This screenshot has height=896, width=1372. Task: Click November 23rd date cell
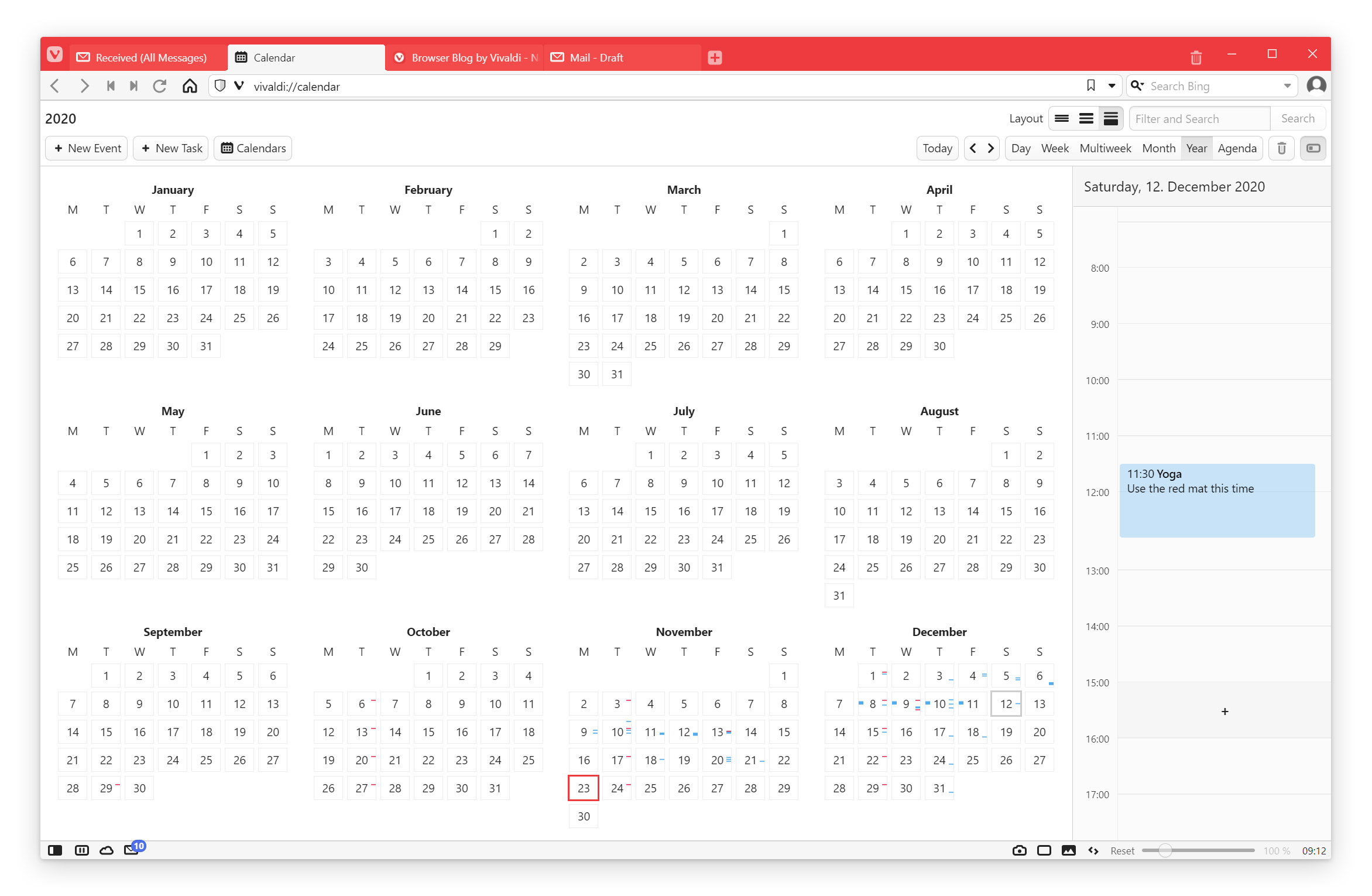tap(583, 788)
